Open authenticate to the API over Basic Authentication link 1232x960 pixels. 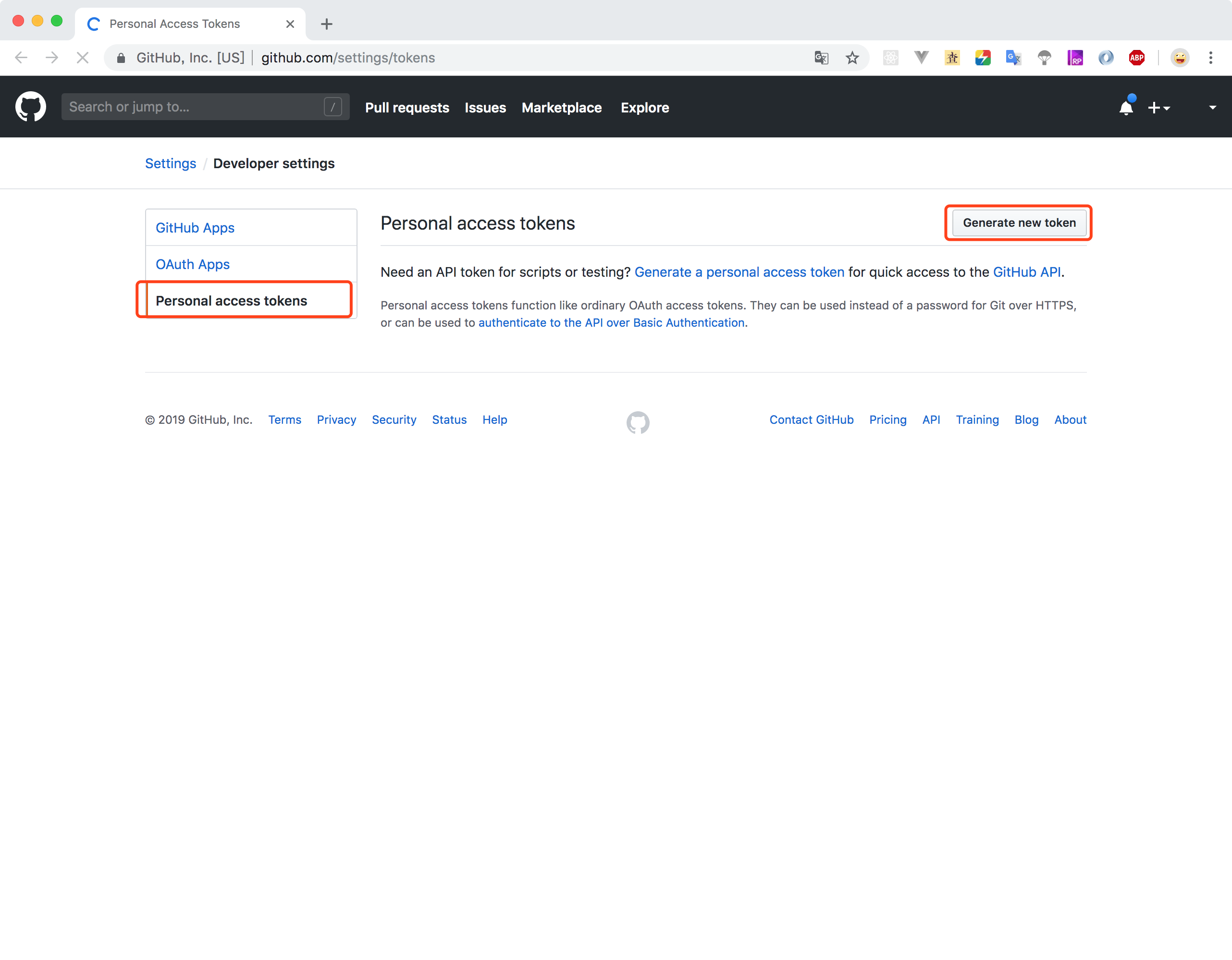pyautogui.click(x=612, y=322)
